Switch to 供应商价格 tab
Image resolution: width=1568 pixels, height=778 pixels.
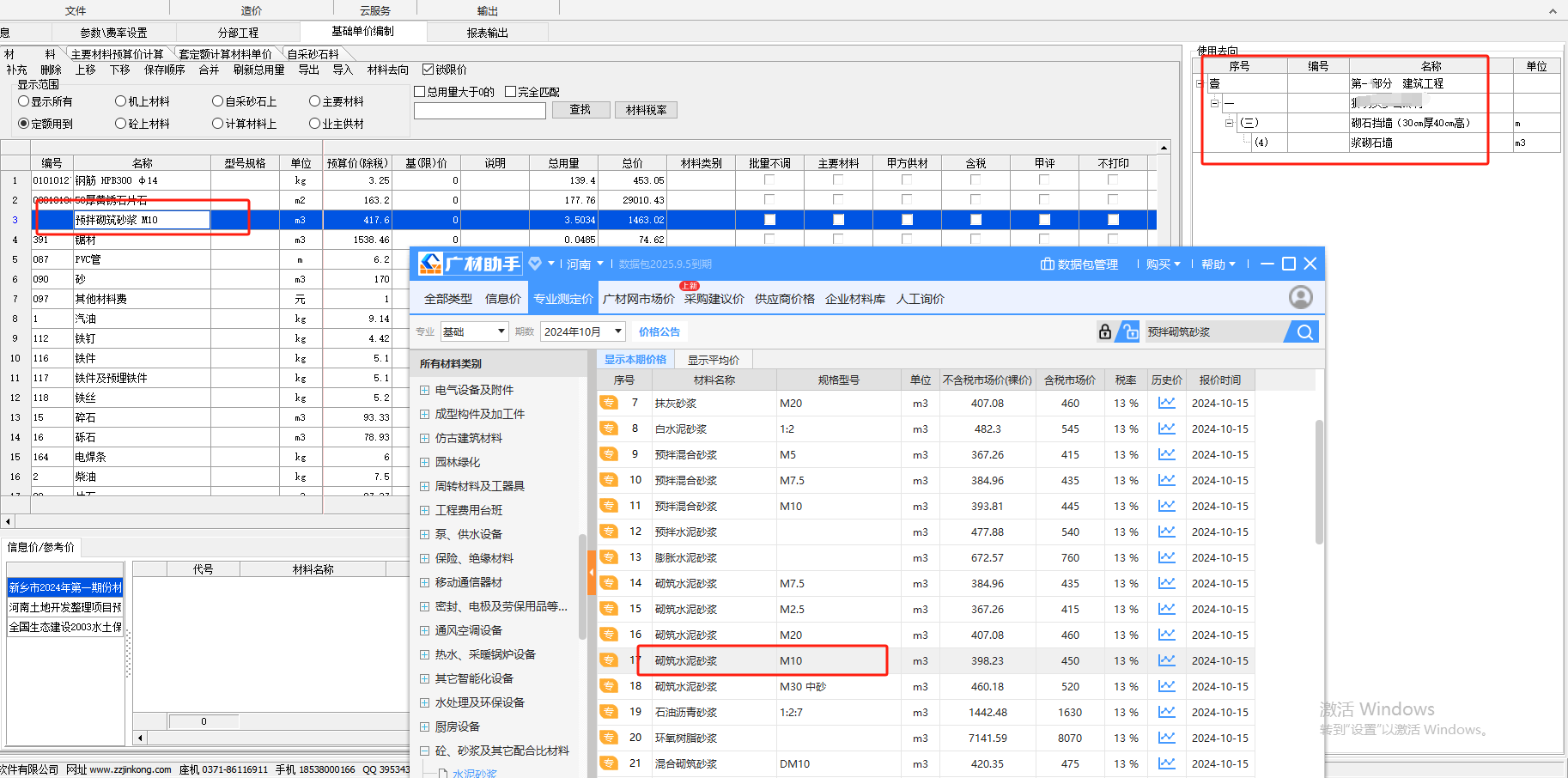click(x=785, y=299)
